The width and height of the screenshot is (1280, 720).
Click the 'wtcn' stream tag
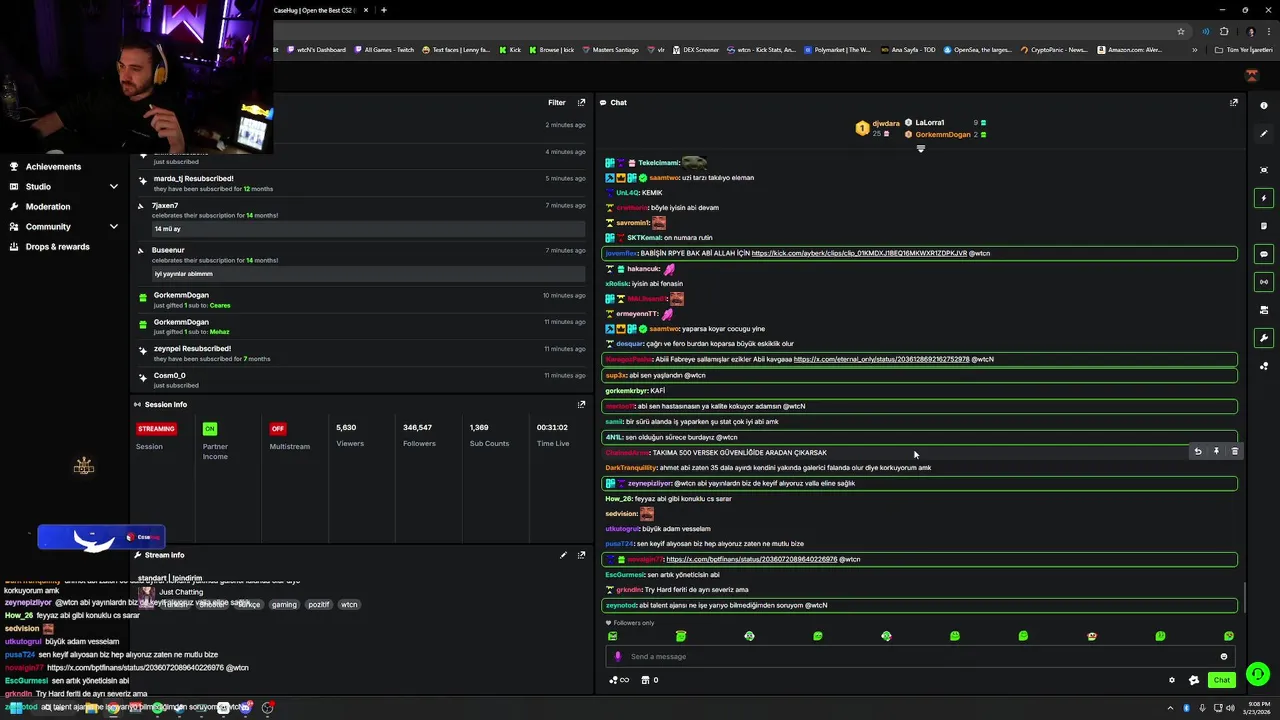349,605
